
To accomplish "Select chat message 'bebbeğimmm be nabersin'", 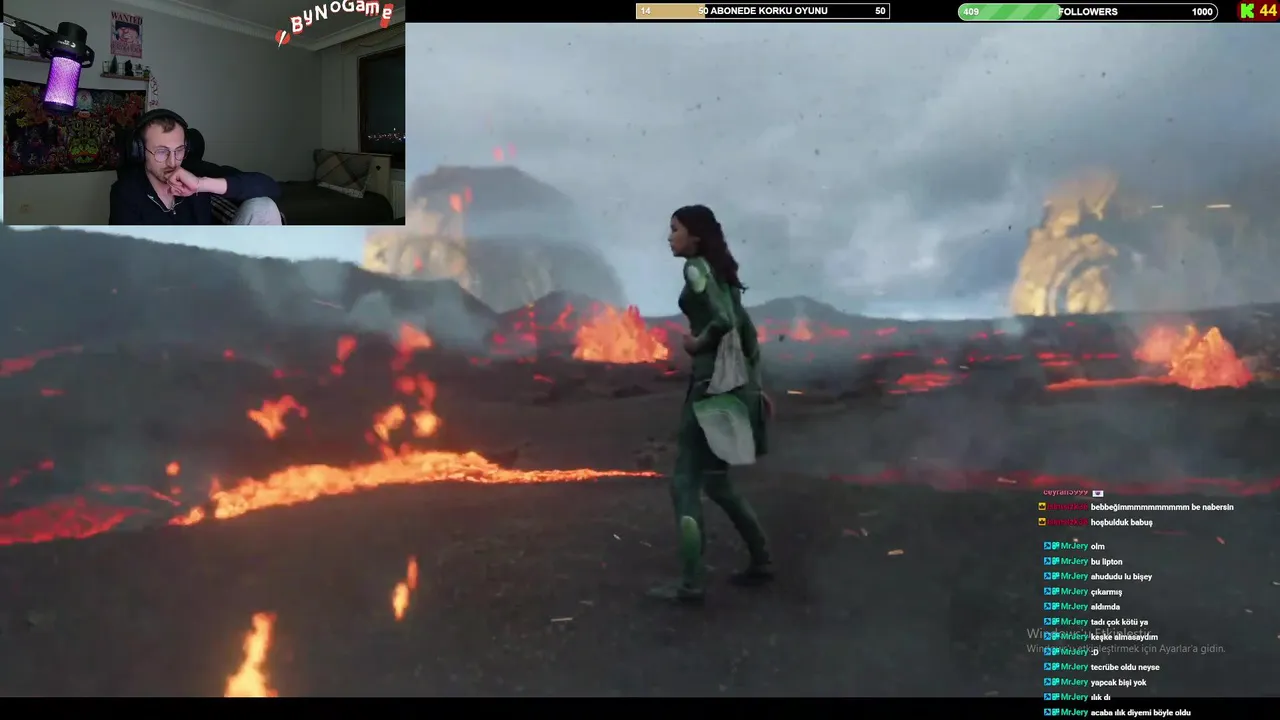I will [x=1162, y=507].
